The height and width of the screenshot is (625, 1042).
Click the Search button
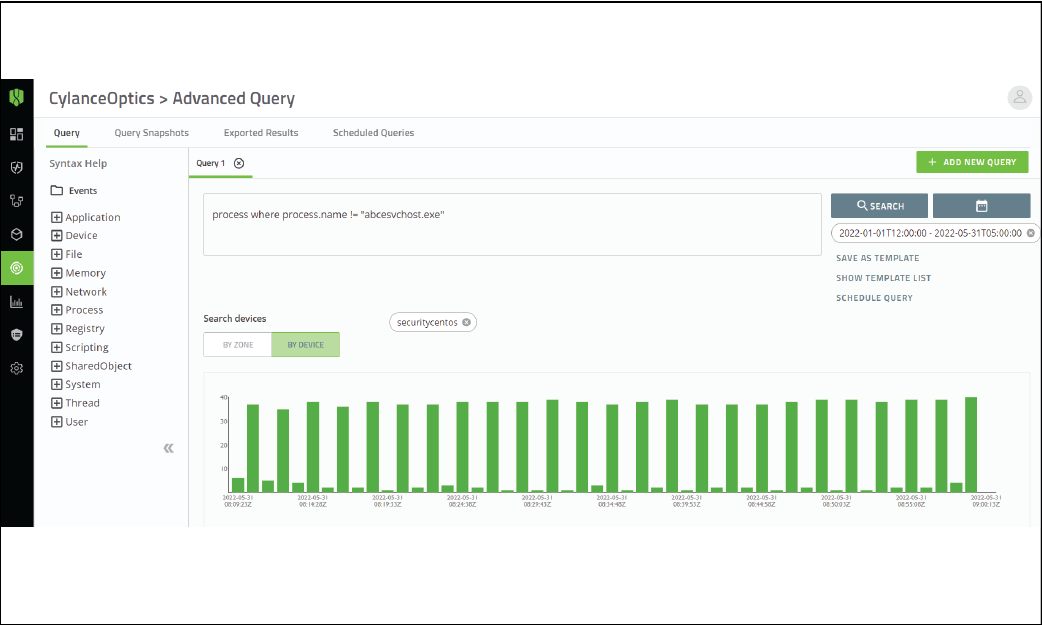pos(879,206)
